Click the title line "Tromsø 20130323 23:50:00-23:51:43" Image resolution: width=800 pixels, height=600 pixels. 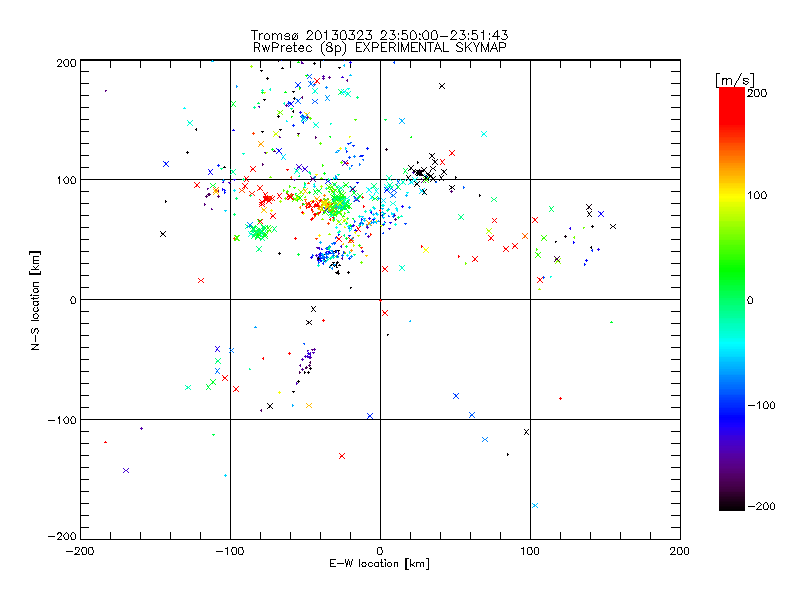tap(379, 35)
